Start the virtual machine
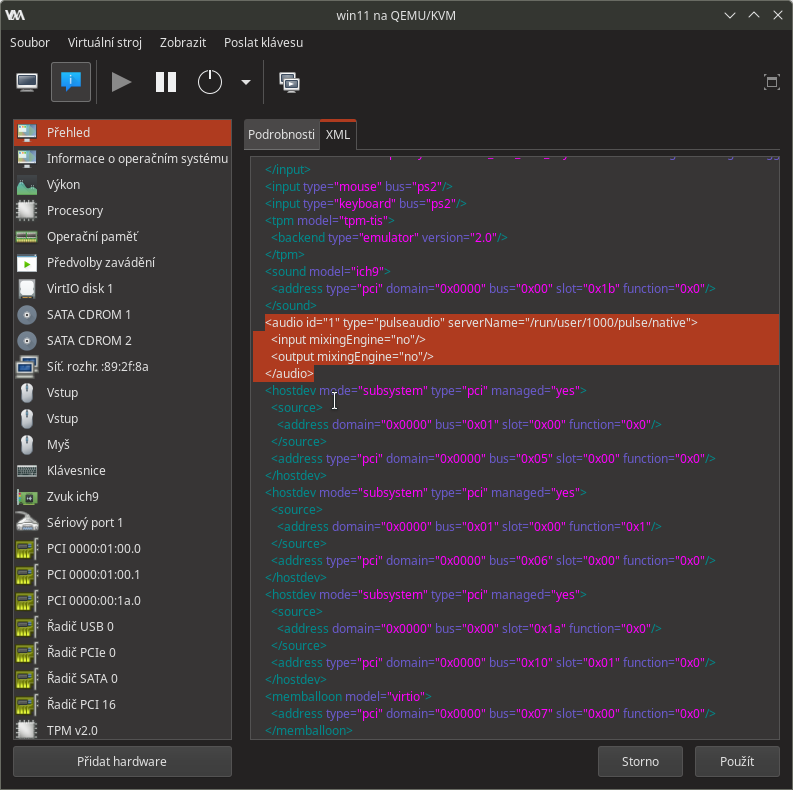The width and height of the screenshot is (793, 790). click(121, 82)
